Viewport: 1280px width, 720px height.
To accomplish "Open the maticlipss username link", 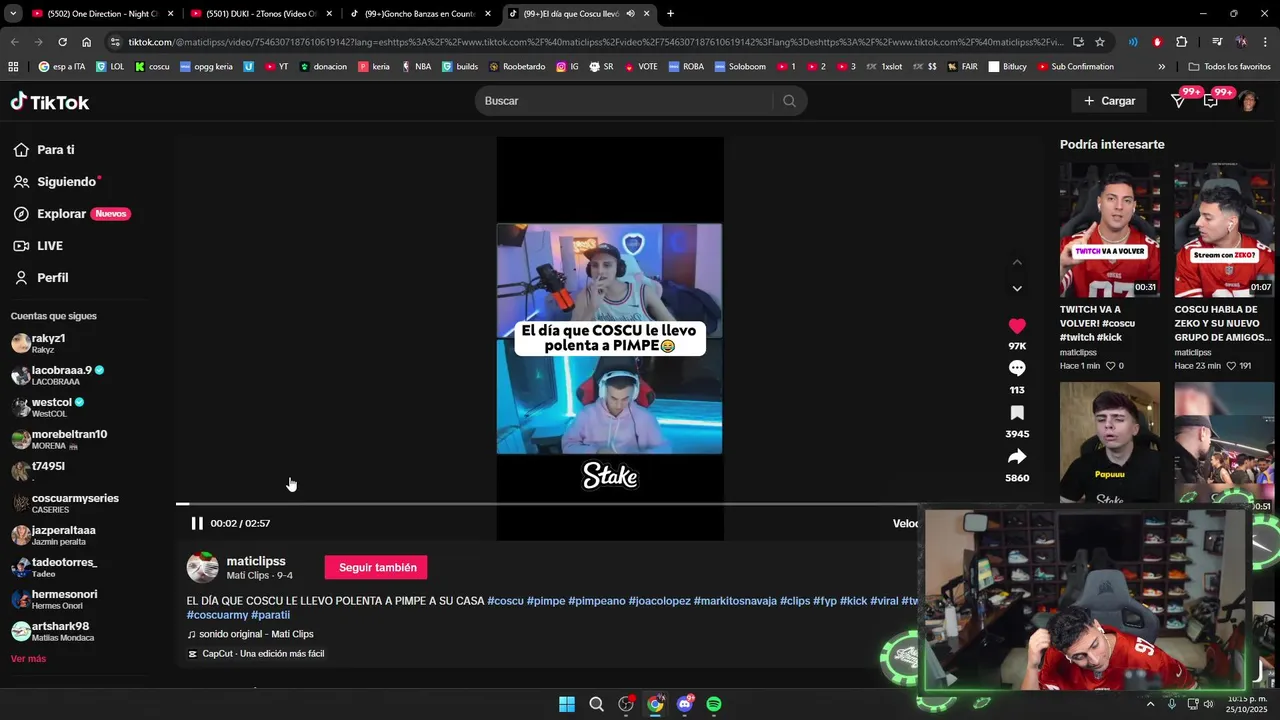I will point(256,561).
